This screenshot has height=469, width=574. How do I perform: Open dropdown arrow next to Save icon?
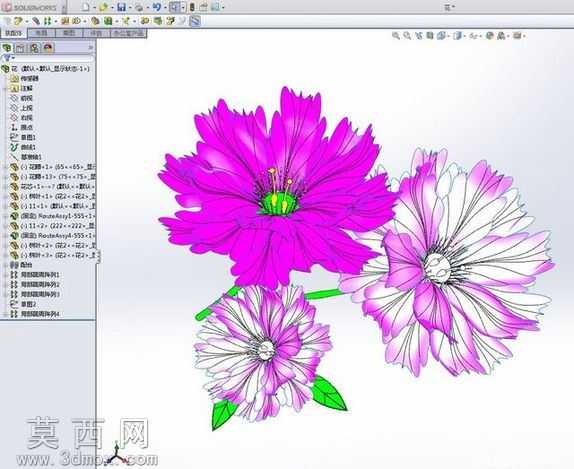[130, 7]
